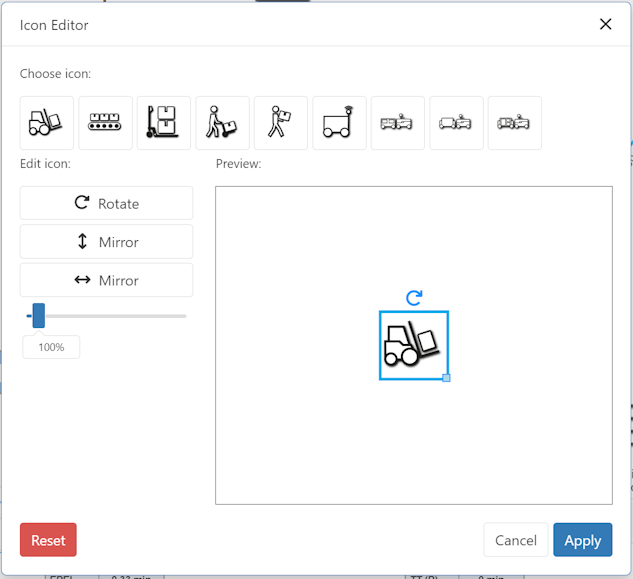Click the 100% size value label
The height and width of the screenshot is (579, 633).
pos(51,347)
